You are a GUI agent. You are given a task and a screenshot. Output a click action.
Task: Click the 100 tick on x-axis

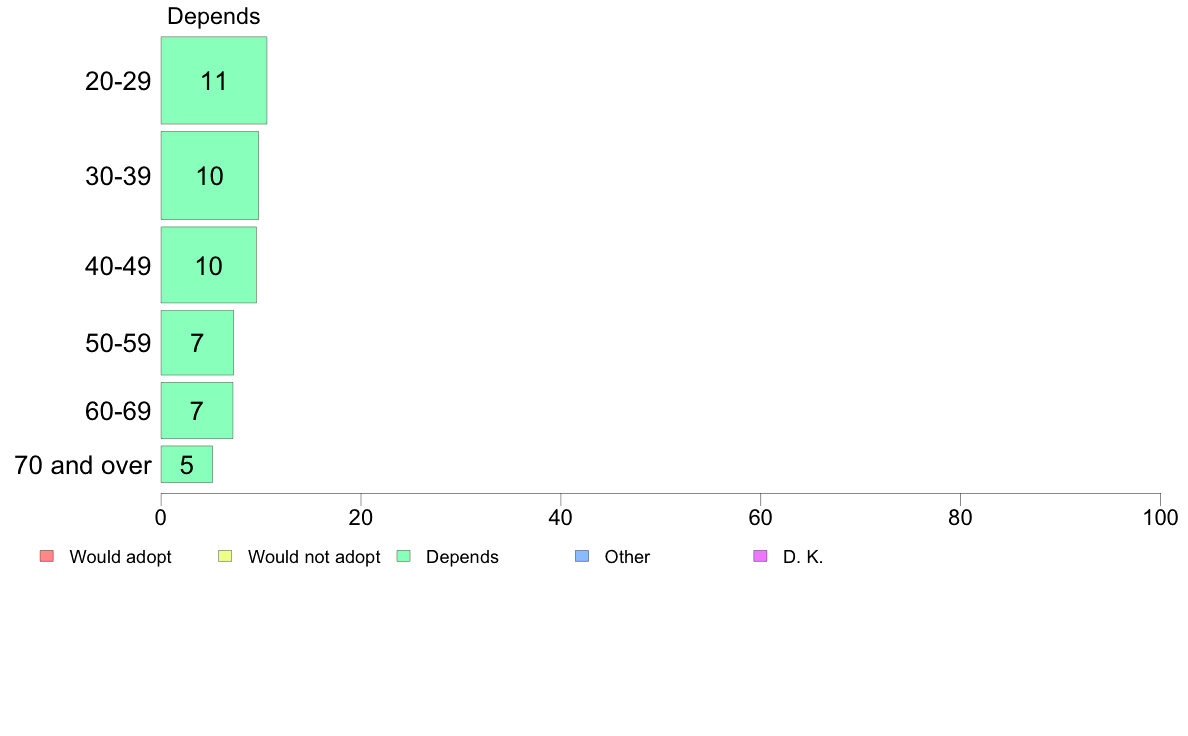1160,517
